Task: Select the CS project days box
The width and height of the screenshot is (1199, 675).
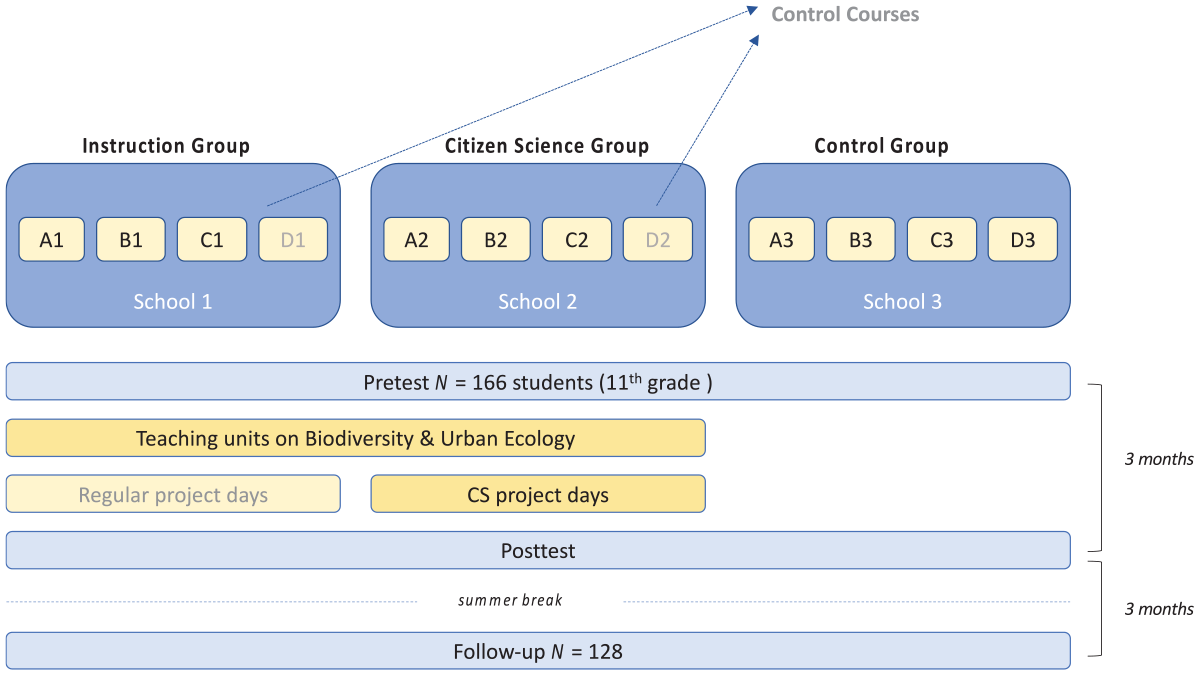Action: pyautogui.click(x=538, y=494)
